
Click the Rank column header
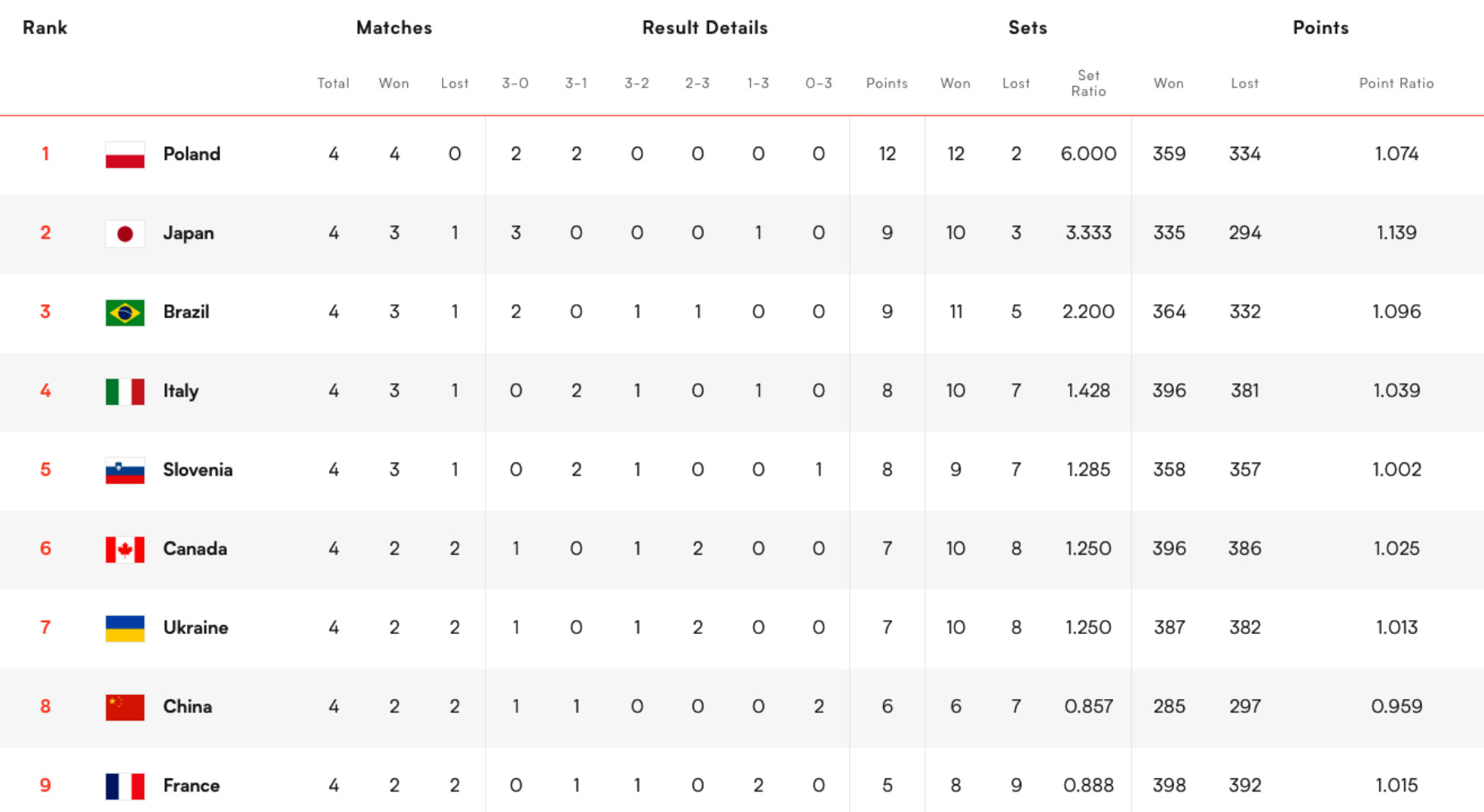coord(45,27)
